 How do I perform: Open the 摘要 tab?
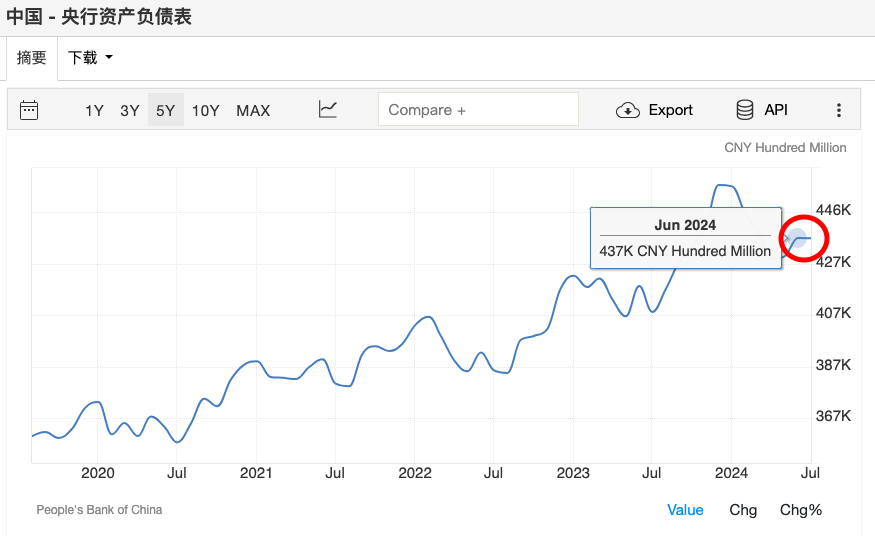click(x=32, y=58)
